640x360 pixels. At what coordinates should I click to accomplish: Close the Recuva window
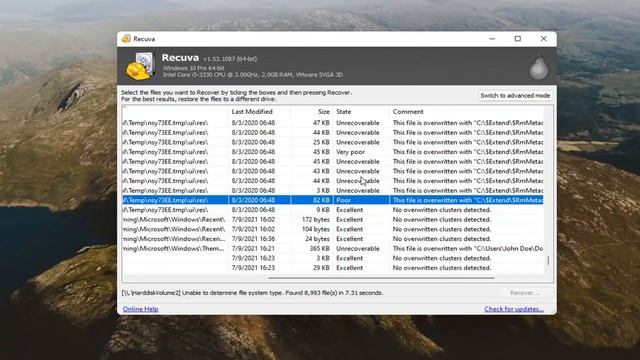click(x=543, y=39)
